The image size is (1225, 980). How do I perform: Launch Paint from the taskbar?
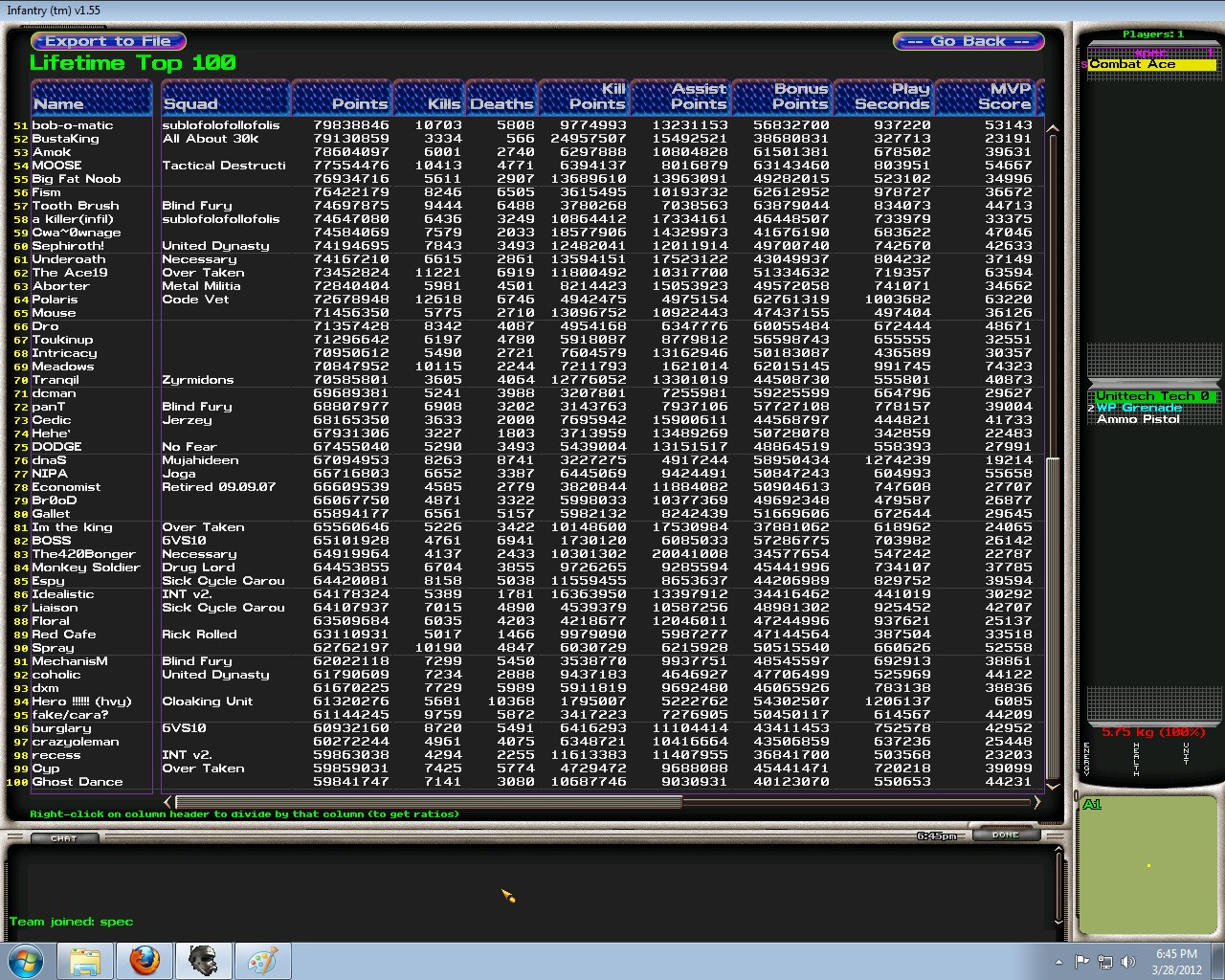tap(262, 960)
